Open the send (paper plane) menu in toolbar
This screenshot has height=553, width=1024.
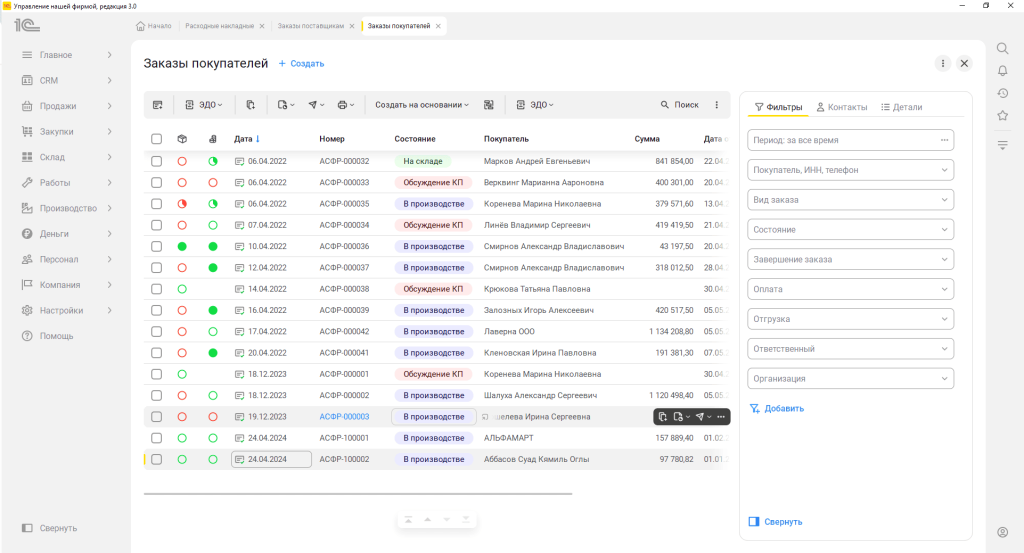pos(316,104)
